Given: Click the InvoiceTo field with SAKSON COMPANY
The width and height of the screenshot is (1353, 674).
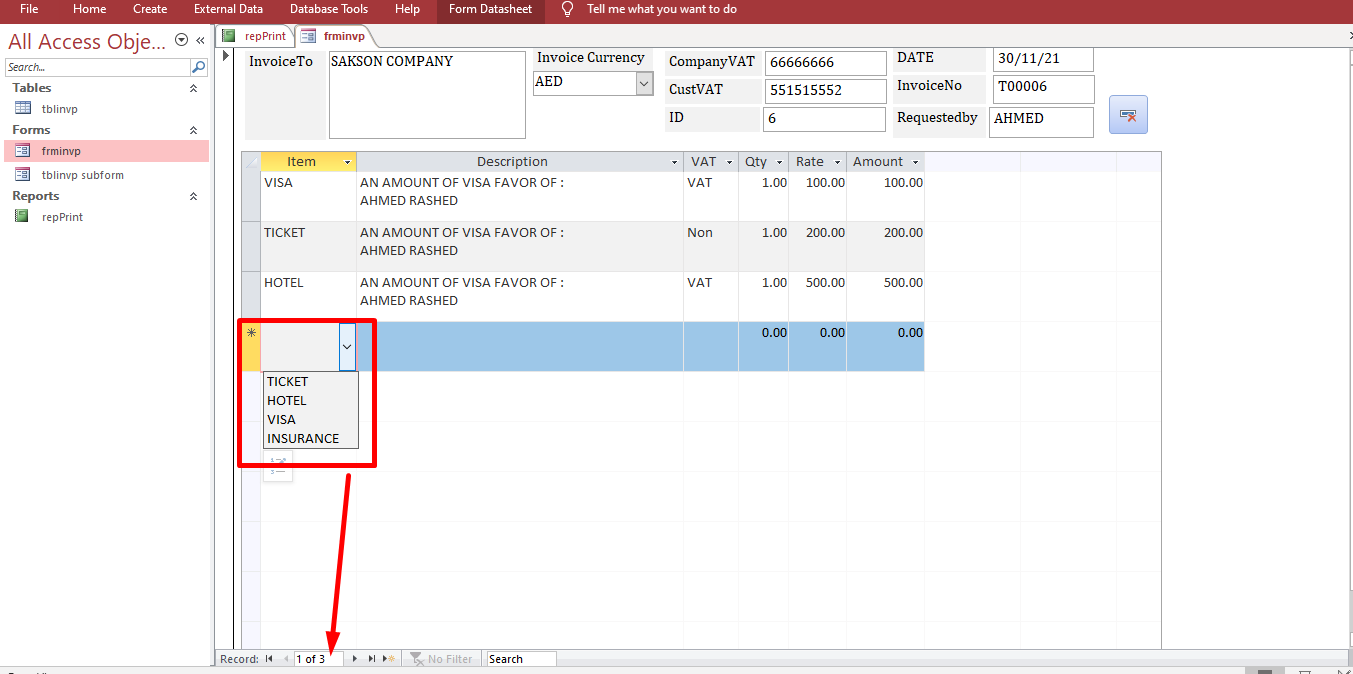Looking at the screenshot, I should click(427, 95).
